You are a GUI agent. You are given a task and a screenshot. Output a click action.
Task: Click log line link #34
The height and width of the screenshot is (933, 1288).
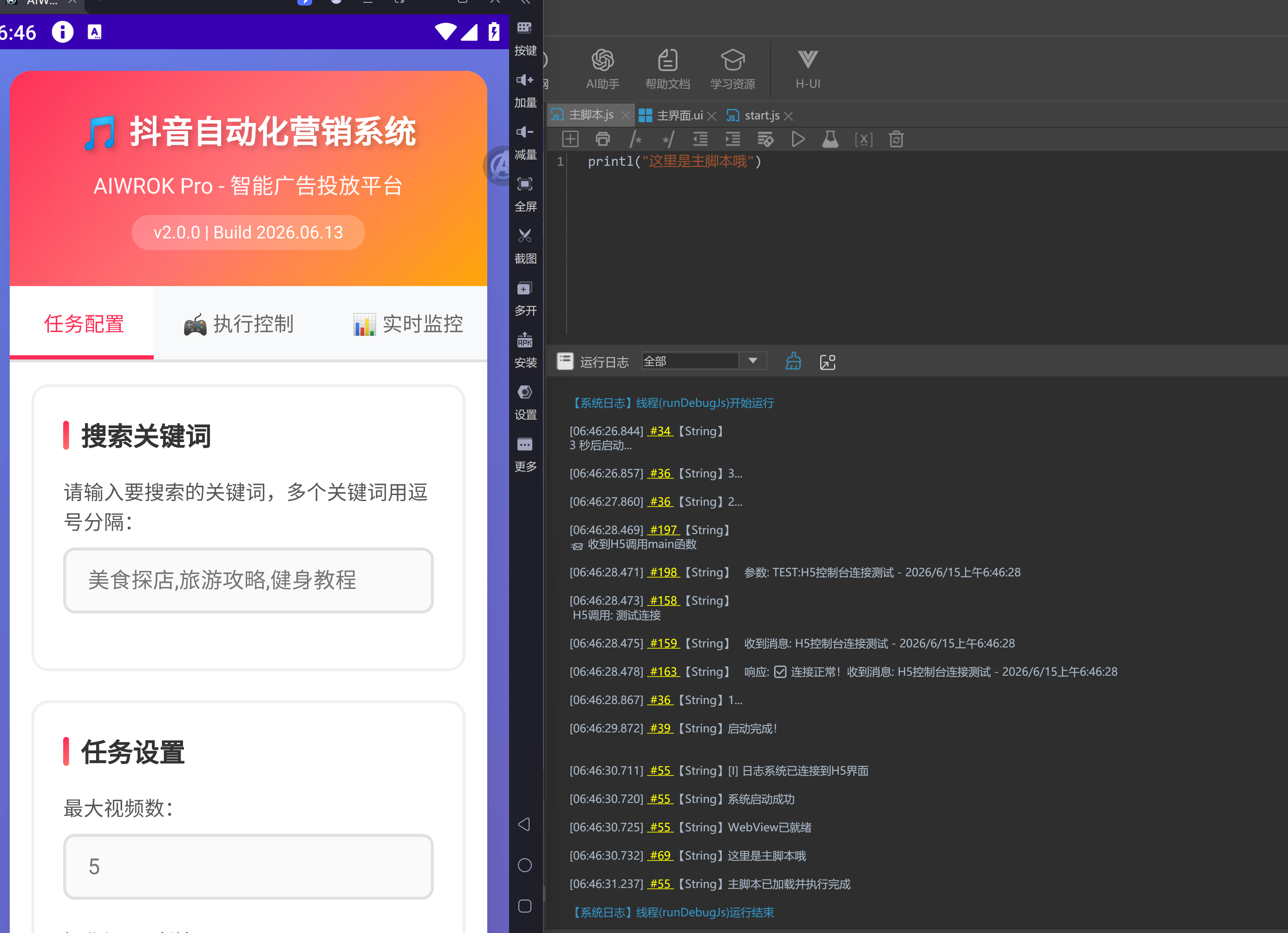660,431
